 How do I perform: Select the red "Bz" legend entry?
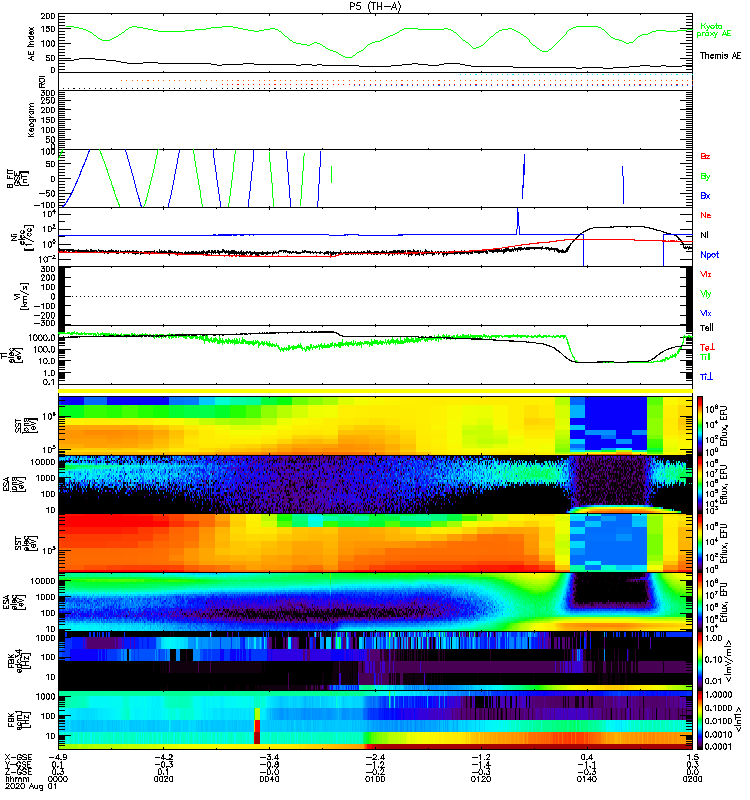coord(705,156)
